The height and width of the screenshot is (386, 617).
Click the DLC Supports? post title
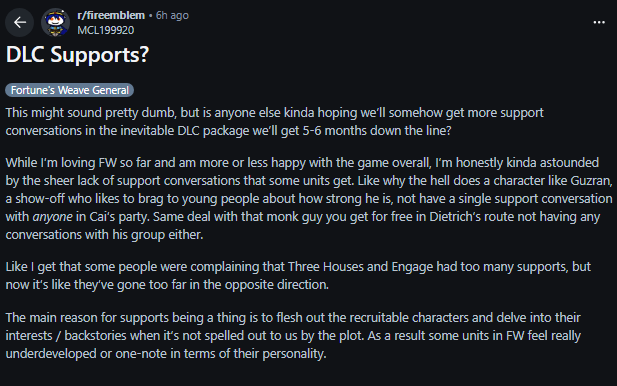77,55
